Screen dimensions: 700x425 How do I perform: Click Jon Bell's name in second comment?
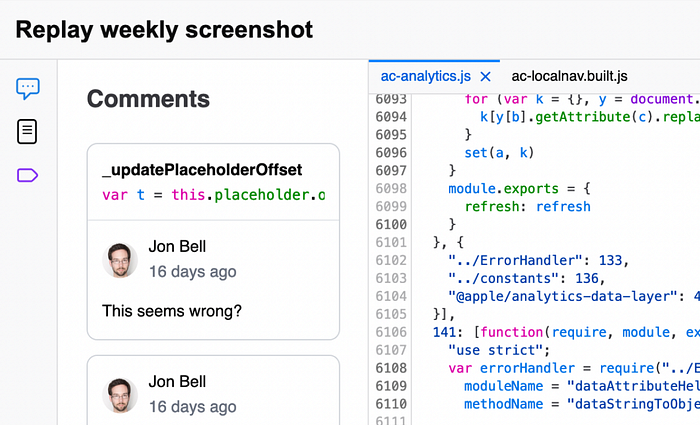coord(177,381)
